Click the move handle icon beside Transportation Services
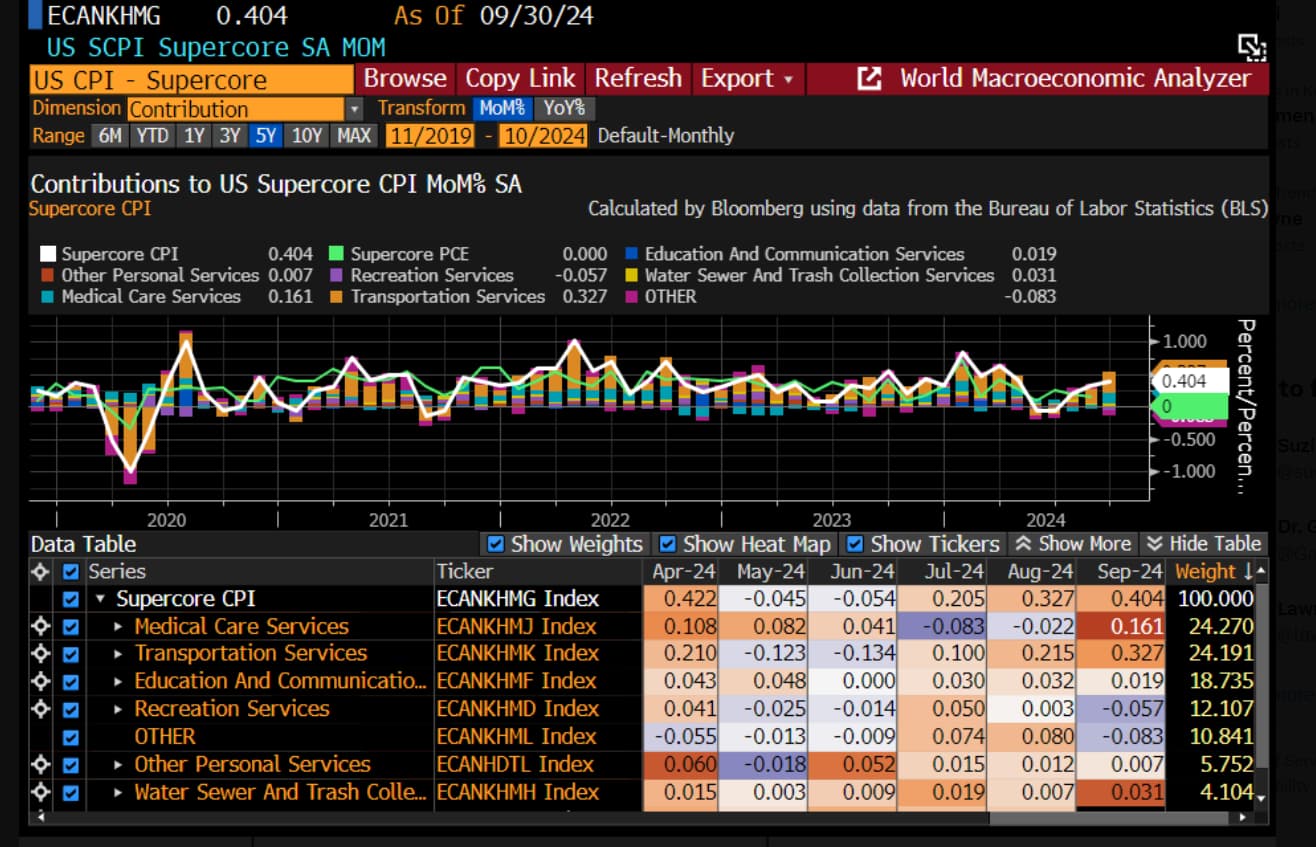Viewport: 1316px width, 847px height. pos(40,654)
